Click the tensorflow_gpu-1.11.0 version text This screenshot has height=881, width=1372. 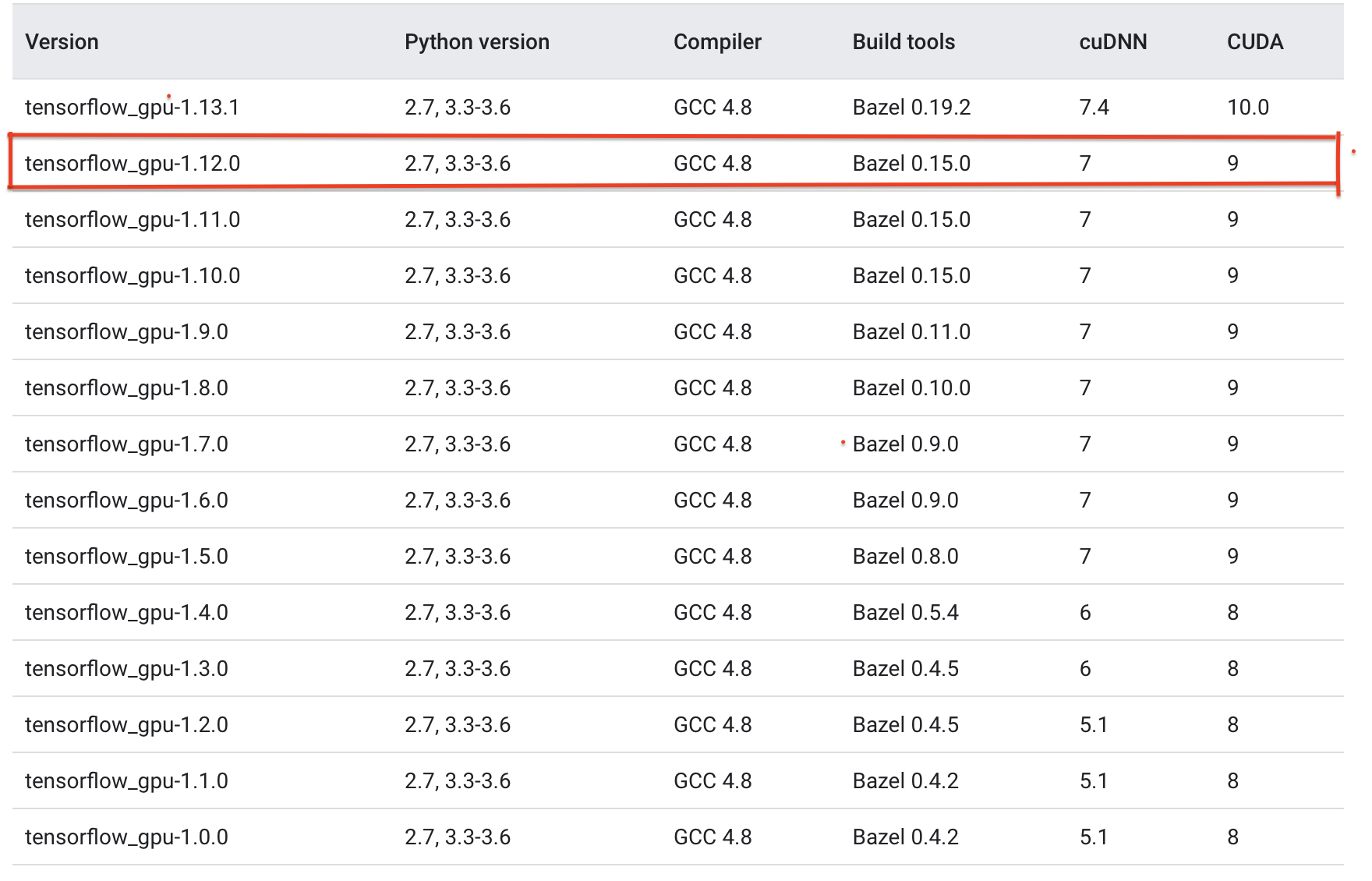tap(132, 220)
